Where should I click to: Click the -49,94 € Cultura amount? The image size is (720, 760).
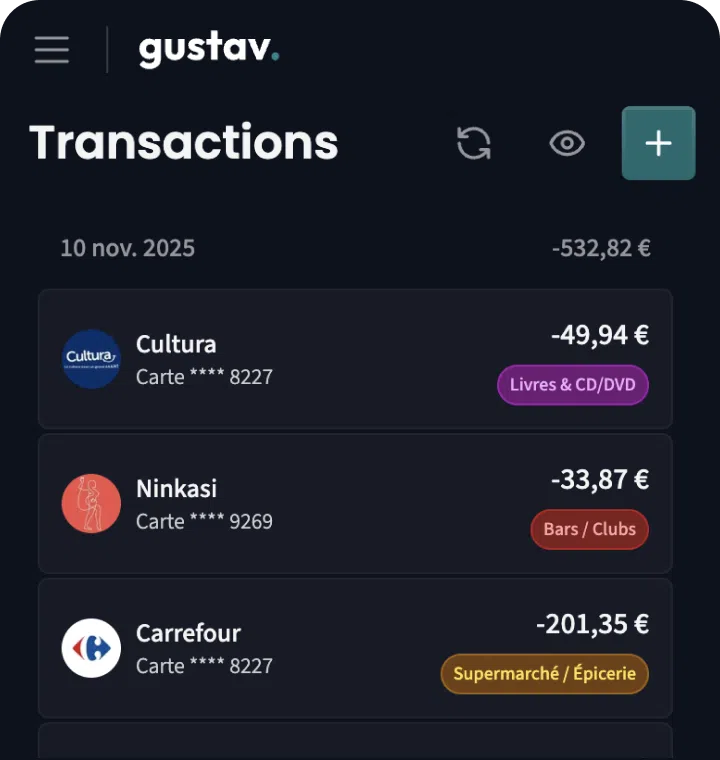click(x=599, y=336)
